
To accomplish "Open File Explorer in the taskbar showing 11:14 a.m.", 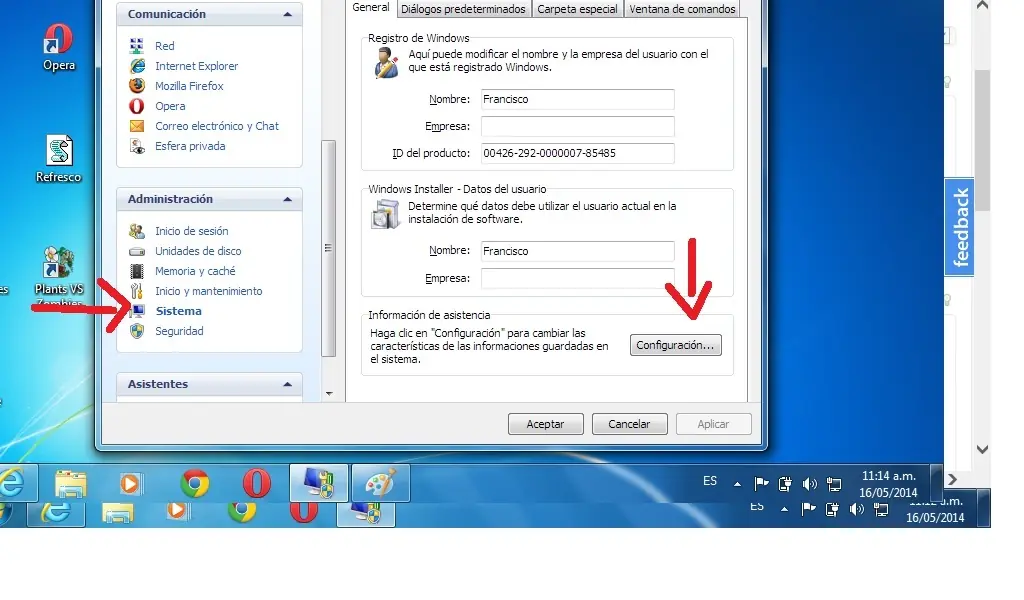I will 71,484.
